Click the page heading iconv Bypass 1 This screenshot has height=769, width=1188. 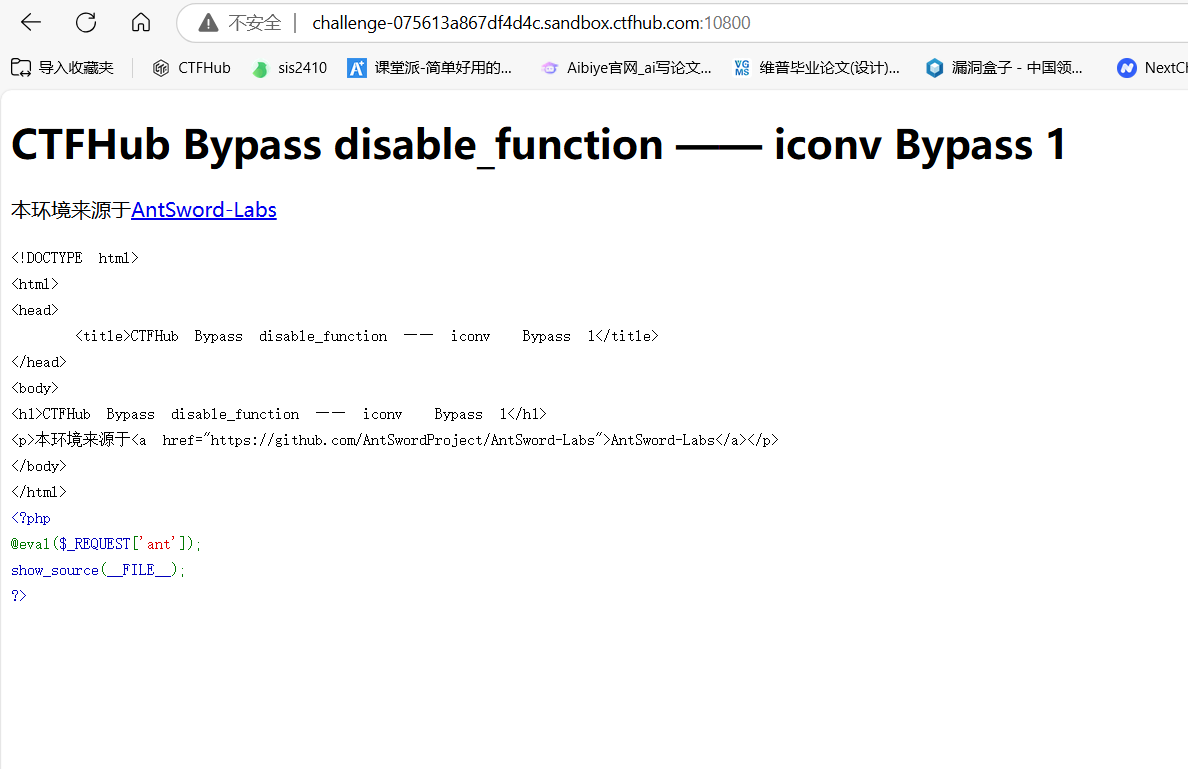pyautogui.click(x=538, y=145)
